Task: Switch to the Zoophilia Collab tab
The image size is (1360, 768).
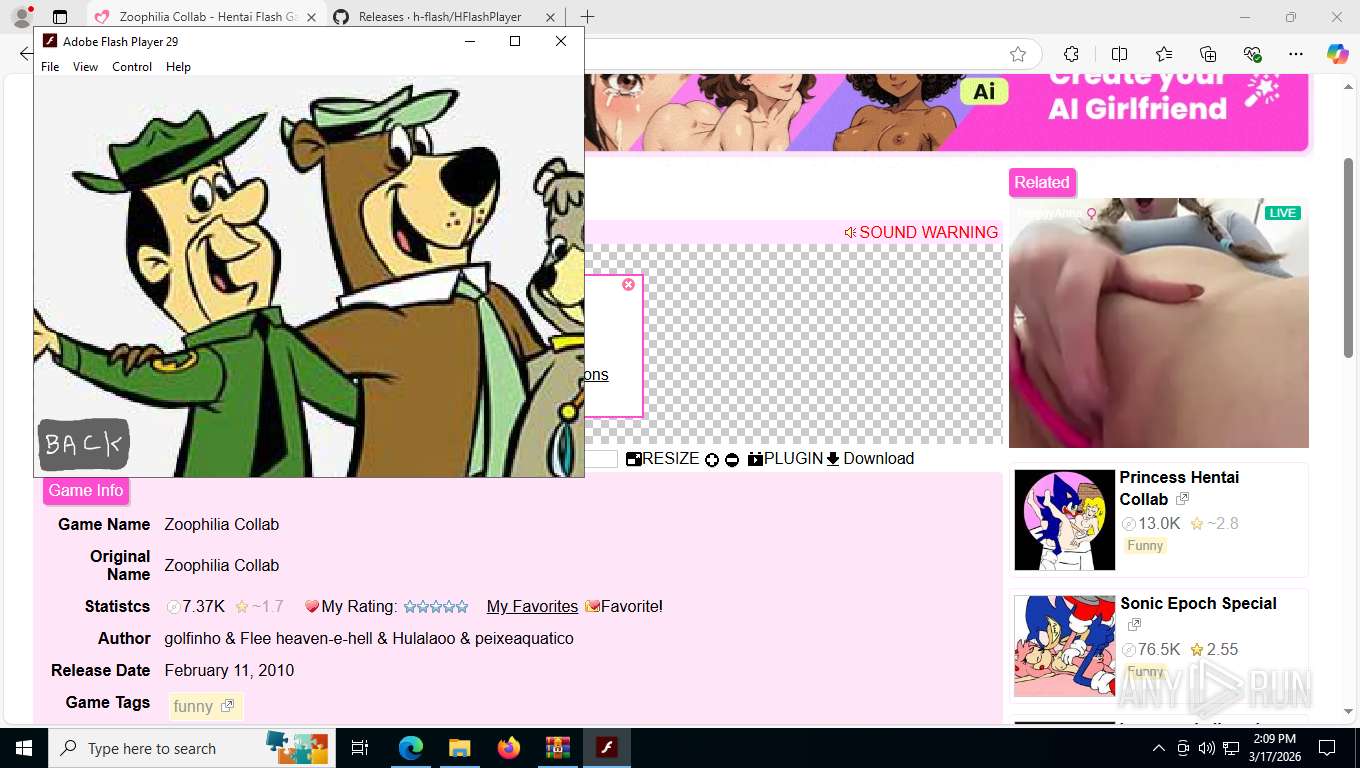Action: click(206, 17)
